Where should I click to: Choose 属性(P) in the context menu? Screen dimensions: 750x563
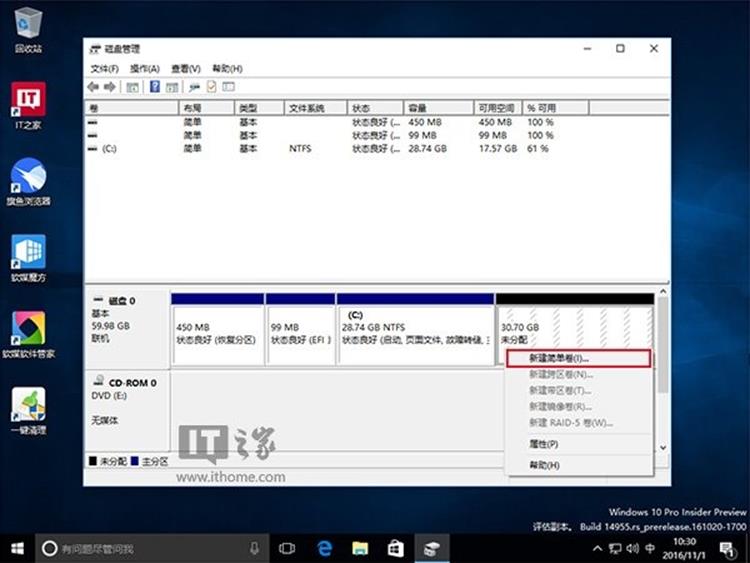(543, 443)
